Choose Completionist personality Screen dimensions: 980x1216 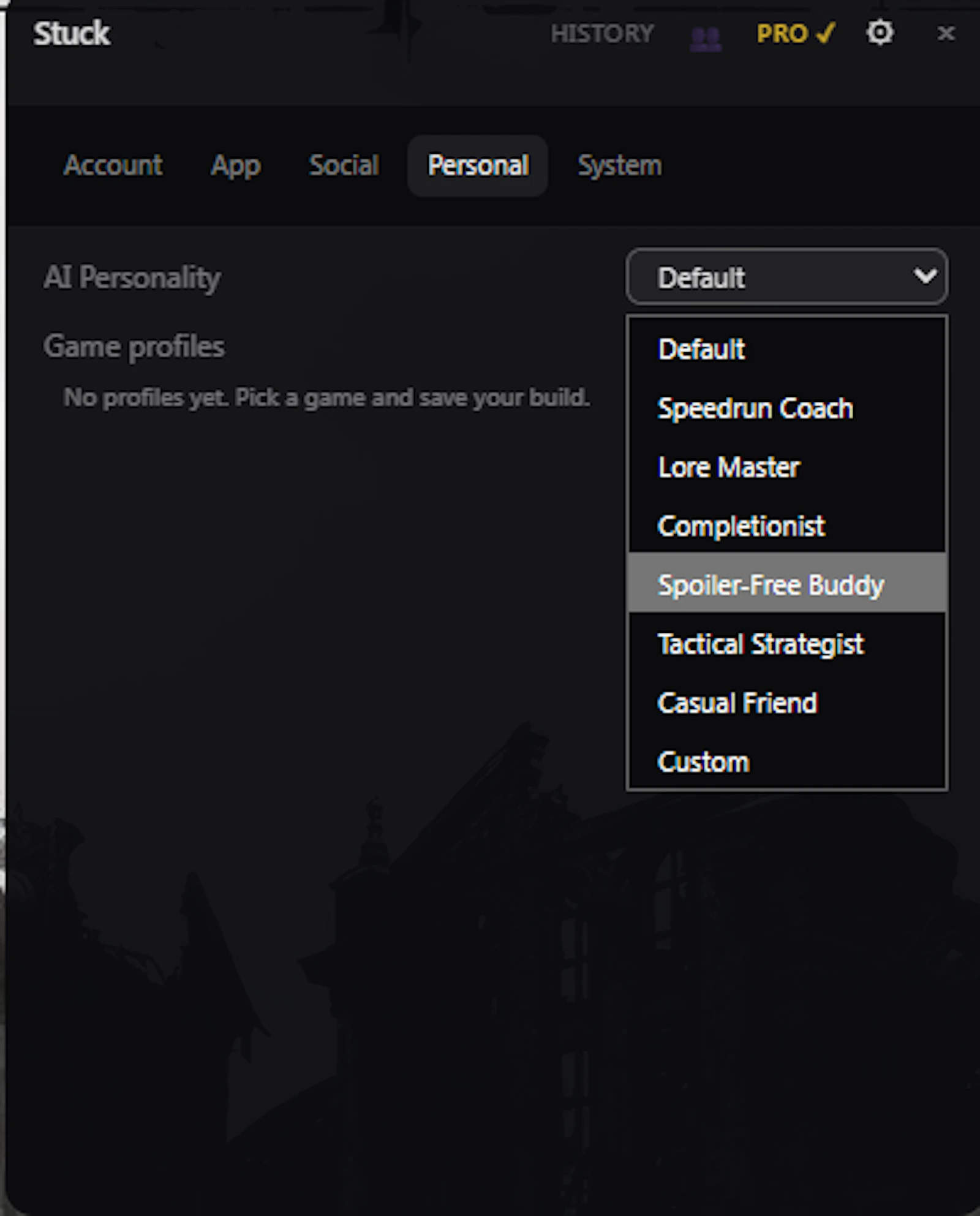787,526
